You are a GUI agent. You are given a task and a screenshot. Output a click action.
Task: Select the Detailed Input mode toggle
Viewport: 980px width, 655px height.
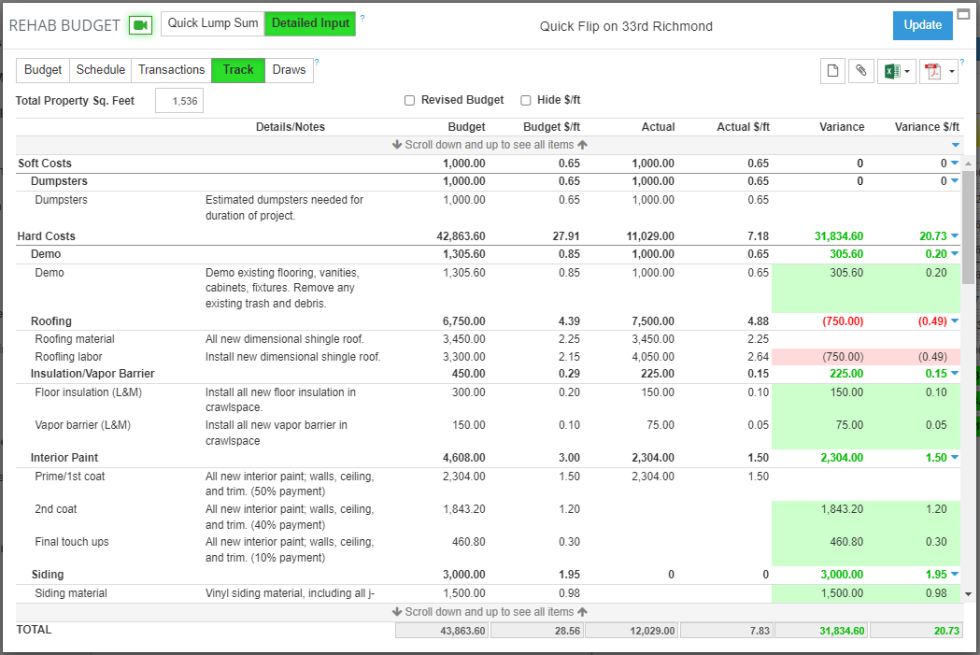point(310,23)
